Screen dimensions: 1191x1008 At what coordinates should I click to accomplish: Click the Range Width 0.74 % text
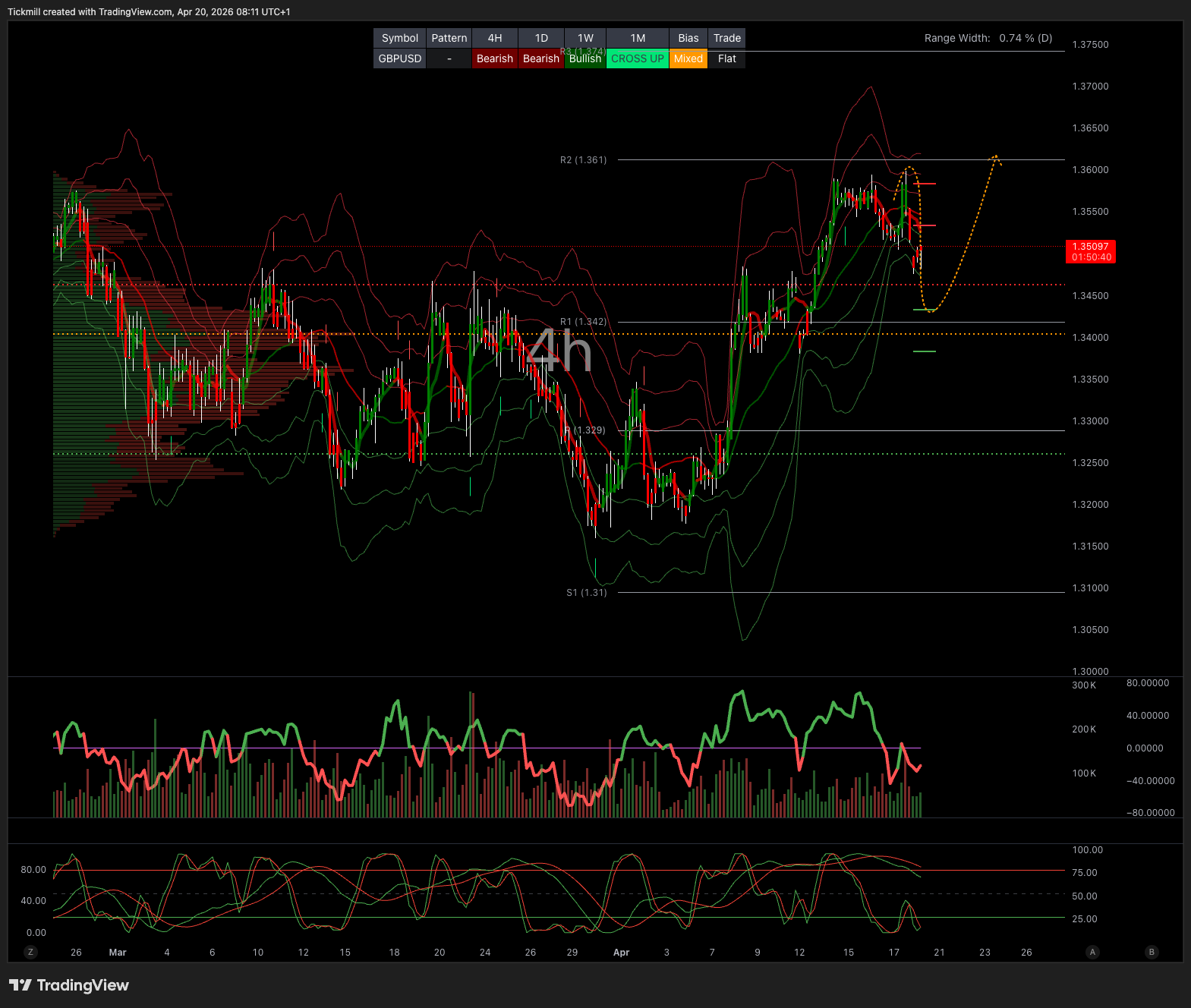click(x=988, y=38)
